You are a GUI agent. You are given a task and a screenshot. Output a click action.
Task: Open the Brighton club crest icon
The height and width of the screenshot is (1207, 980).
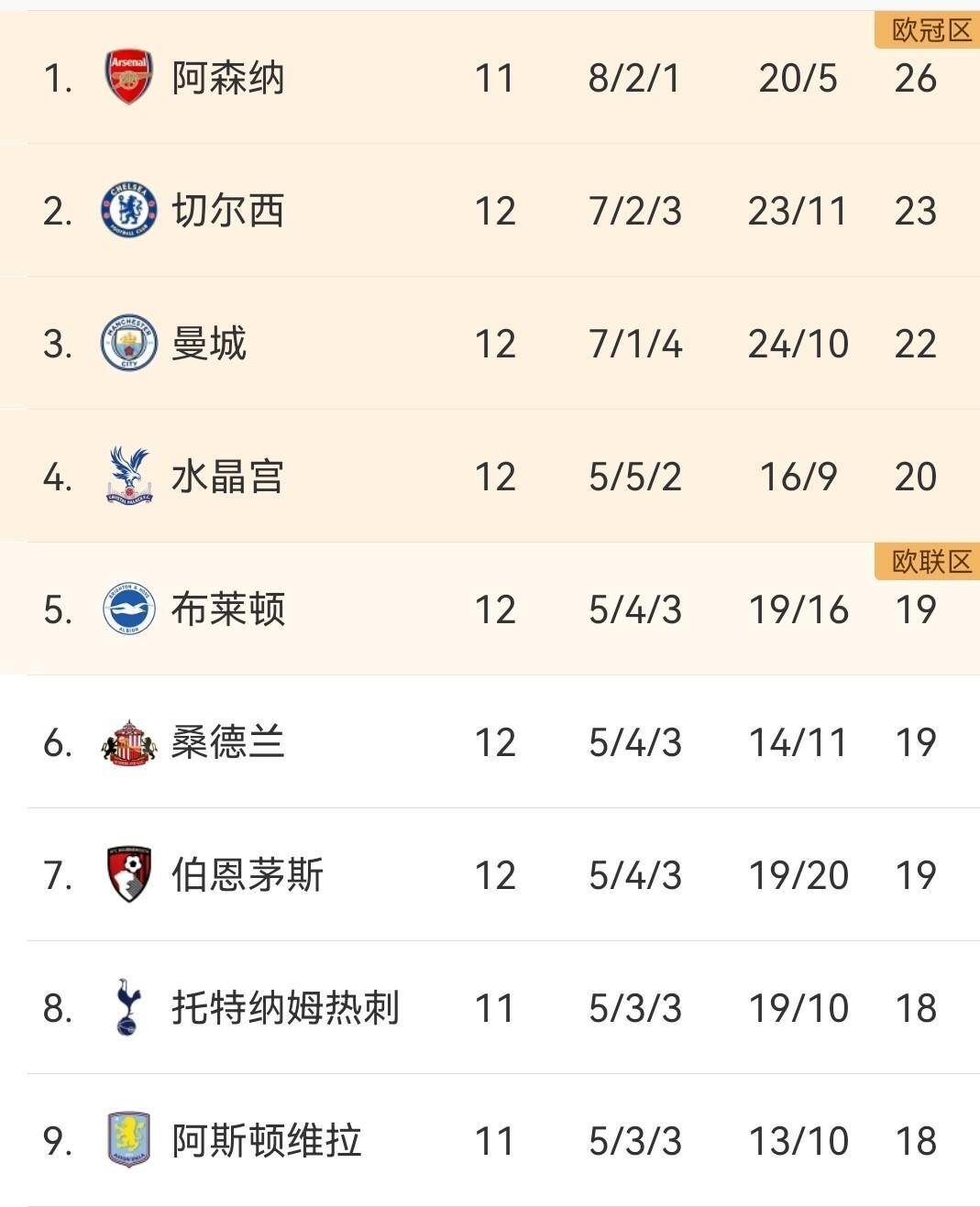(x=128, y=609)
